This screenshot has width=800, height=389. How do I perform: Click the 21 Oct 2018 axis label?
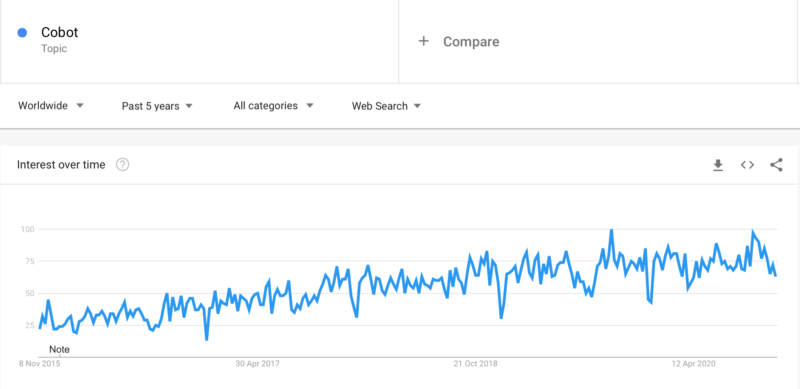476,364
